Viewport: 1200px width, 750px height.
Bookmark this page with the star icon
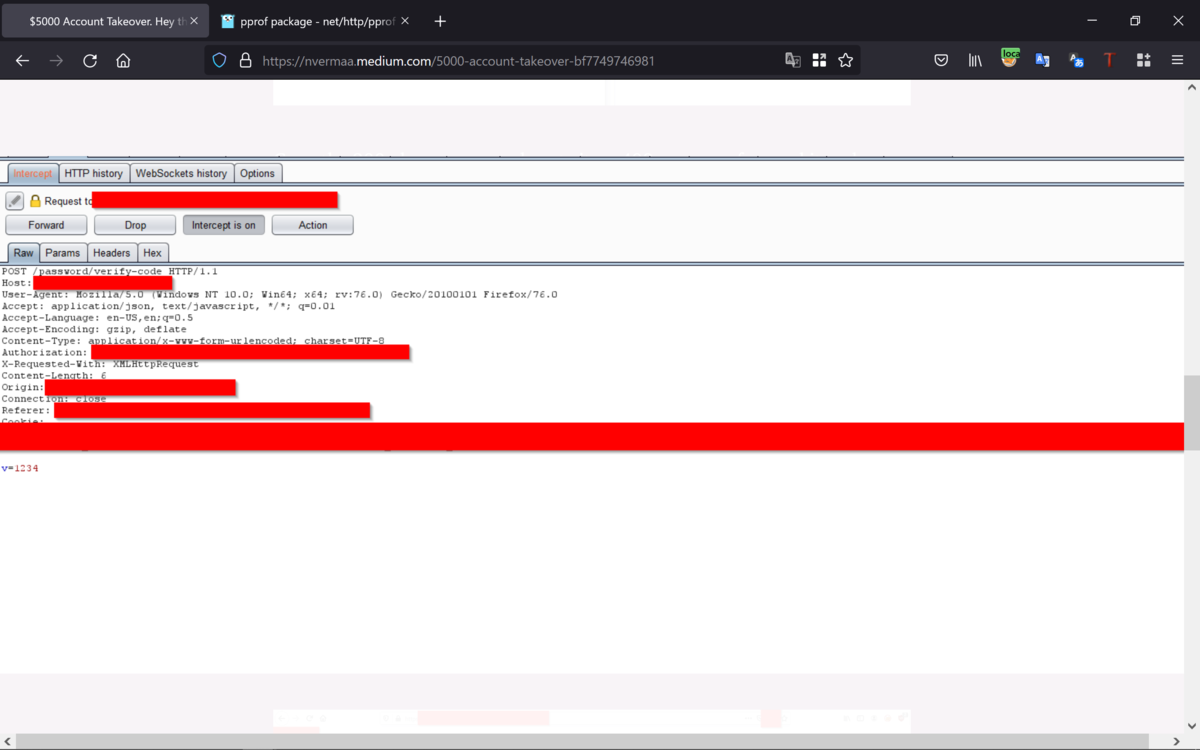coord(846,61)
